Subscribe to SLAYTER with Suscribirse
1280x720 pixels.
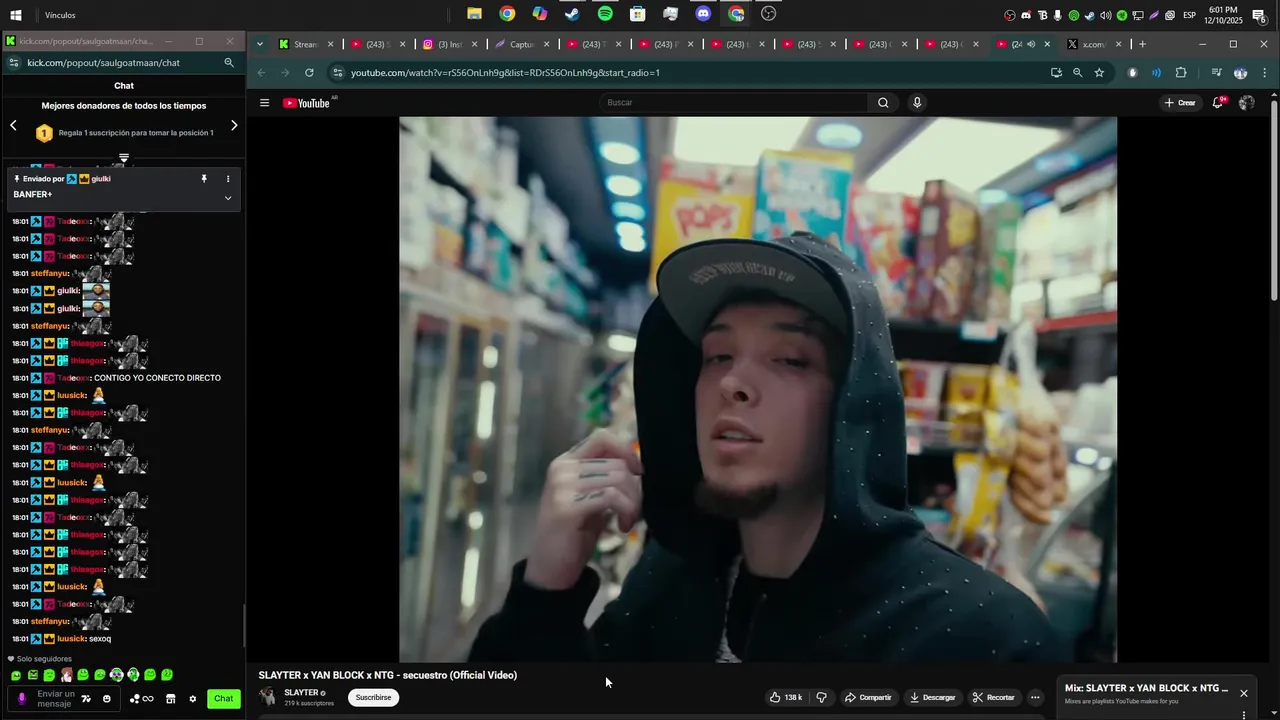tap(373, 697)
